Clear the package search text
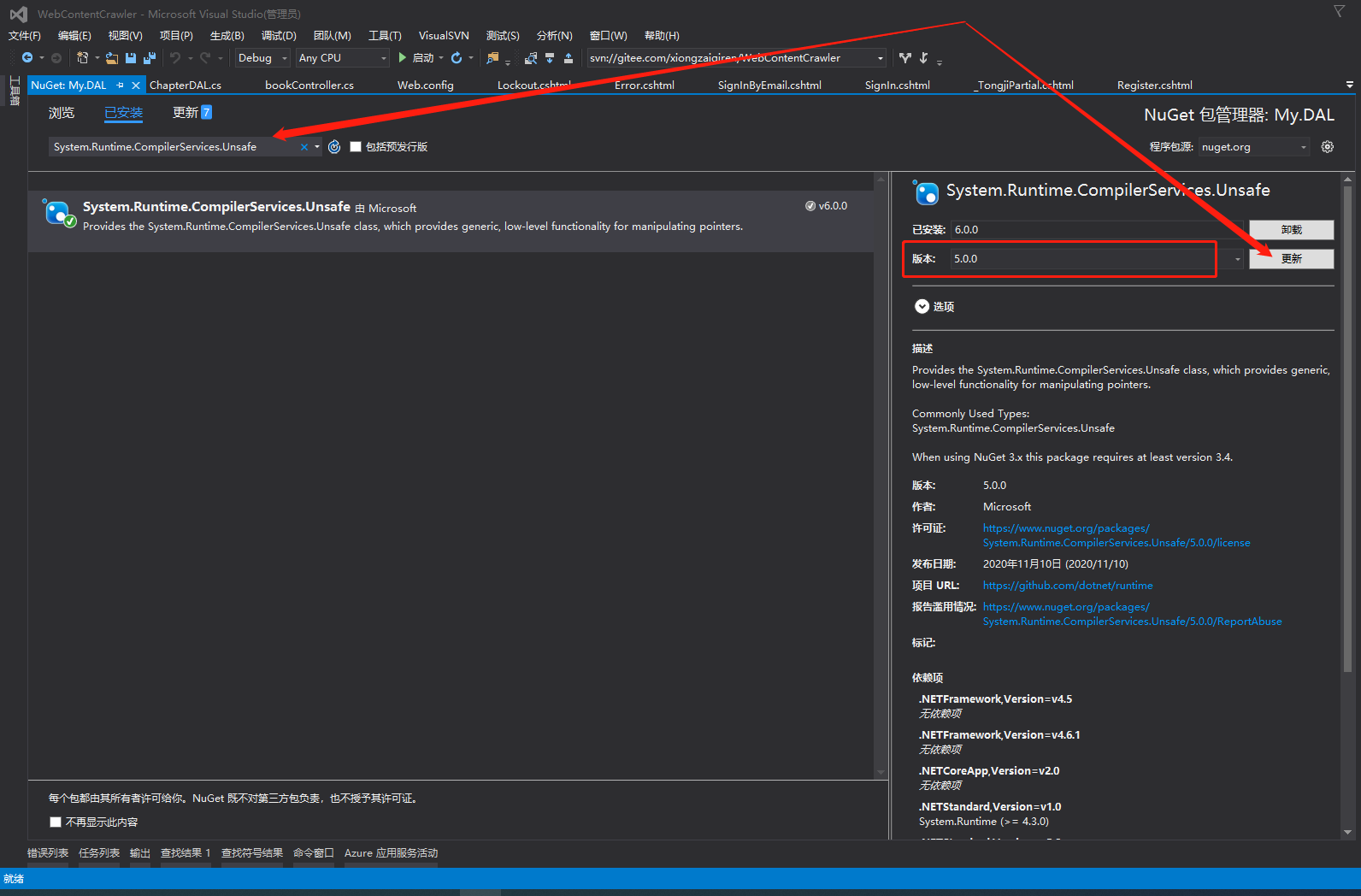 (x=303, y=147)
